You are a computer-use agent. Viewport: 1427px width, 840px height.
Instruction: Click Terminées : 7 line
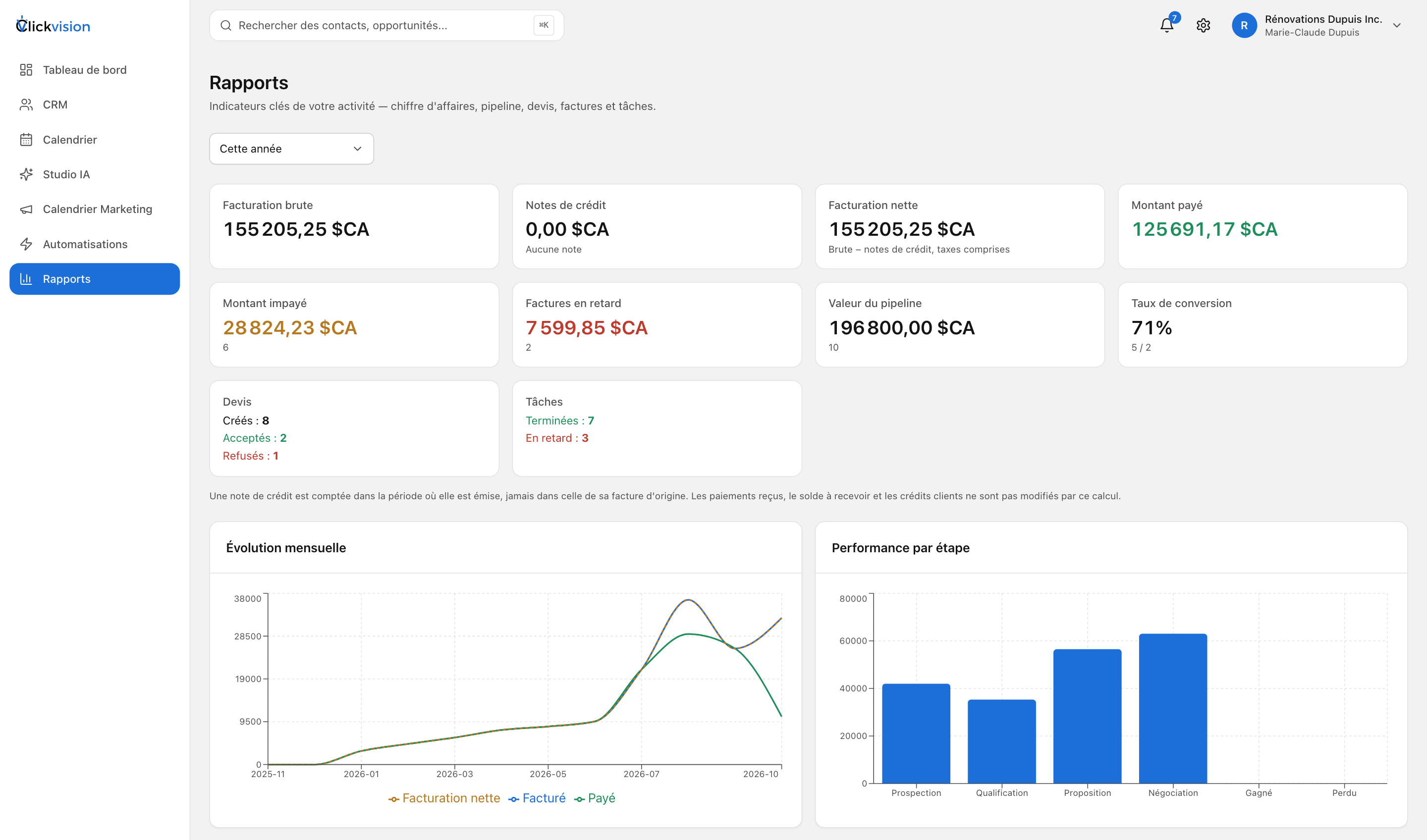tap(560, 420)
